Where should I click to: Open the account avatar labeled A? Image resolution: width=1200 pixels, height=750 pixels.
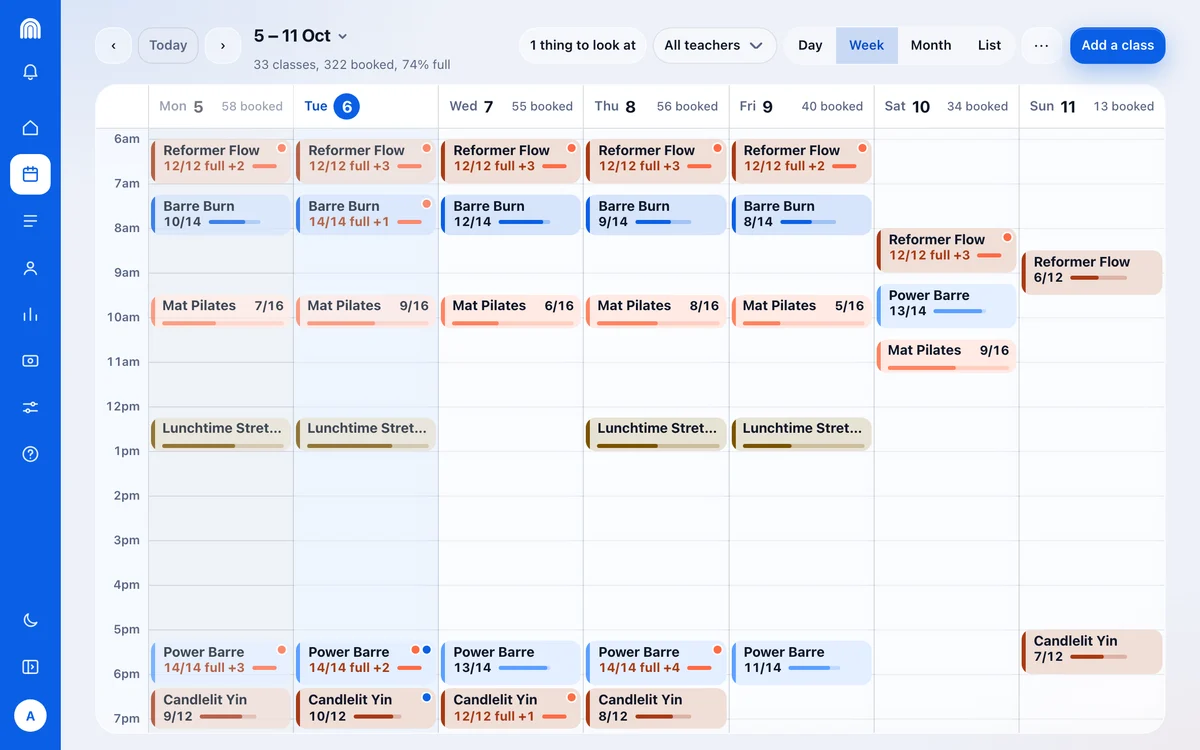click(30, 716)
